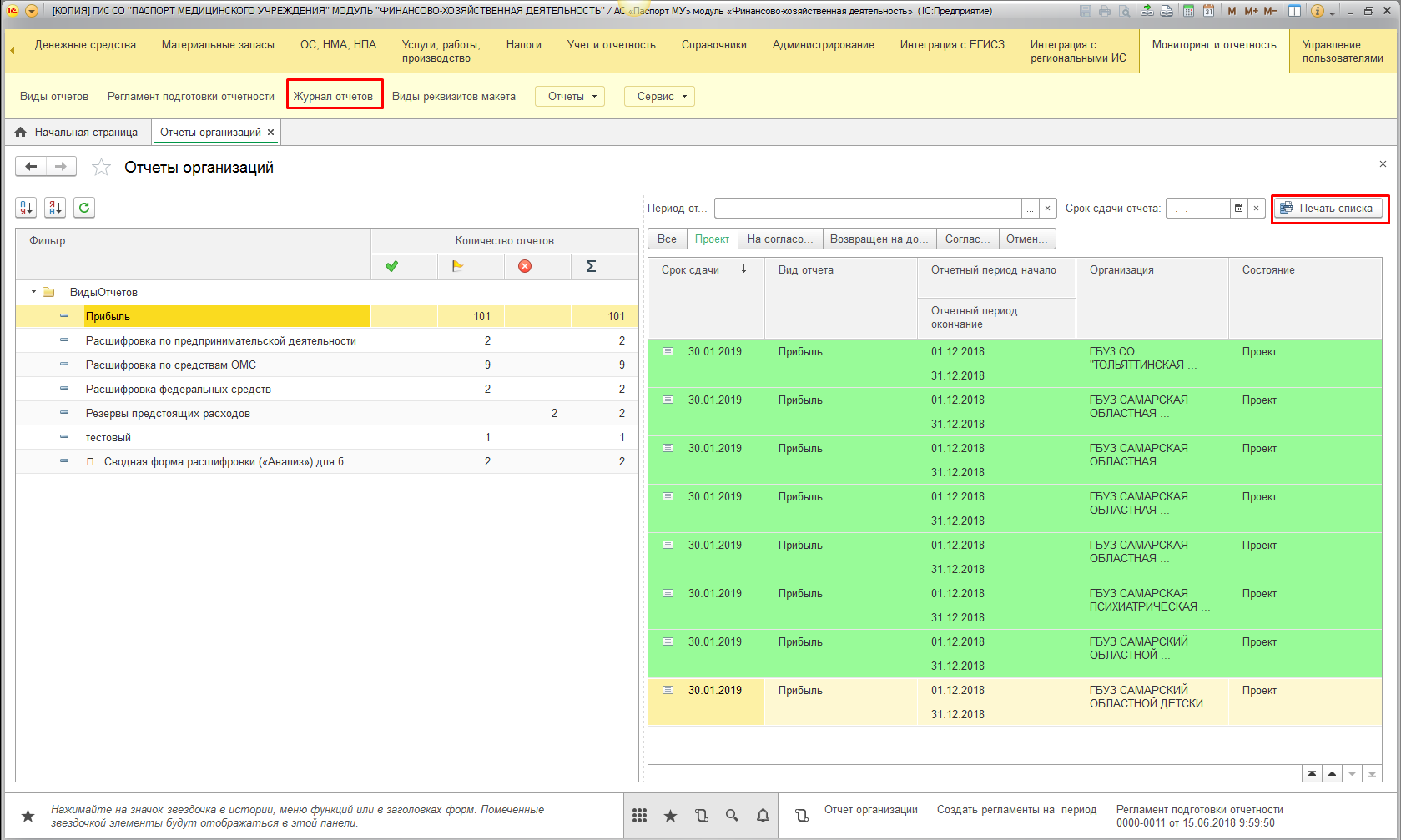Open the search magnifier in bottom panel
The height and width of the screenshot is (840, 1401).
coord(732,816)
